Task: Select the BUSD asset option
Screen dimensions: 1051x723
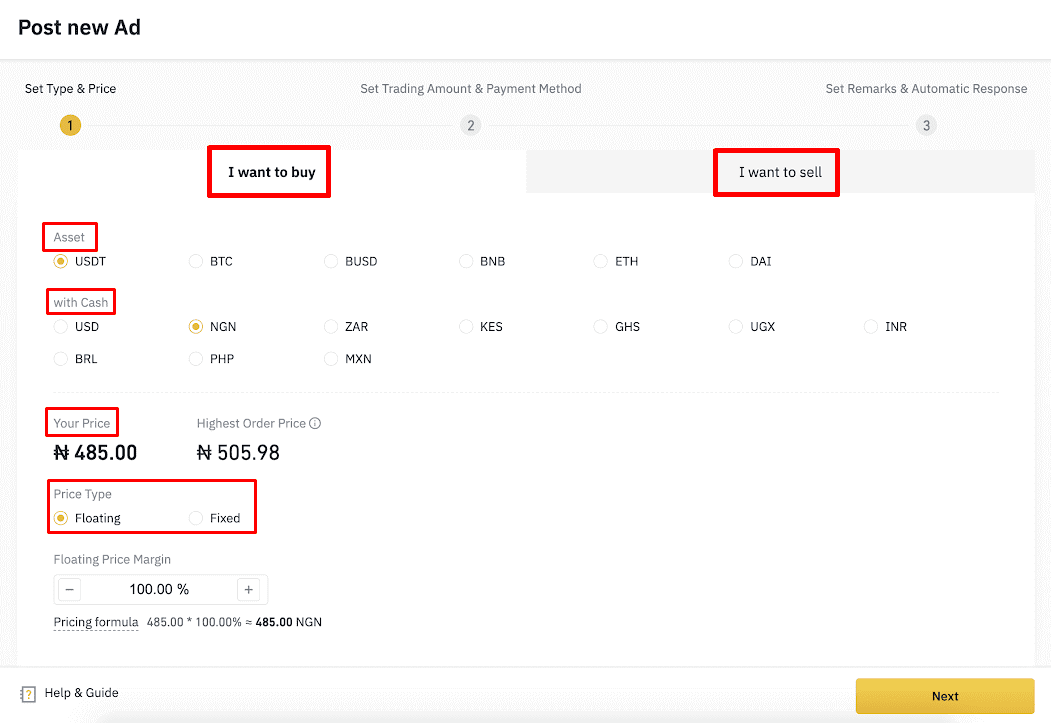Action: coord(331,262)
